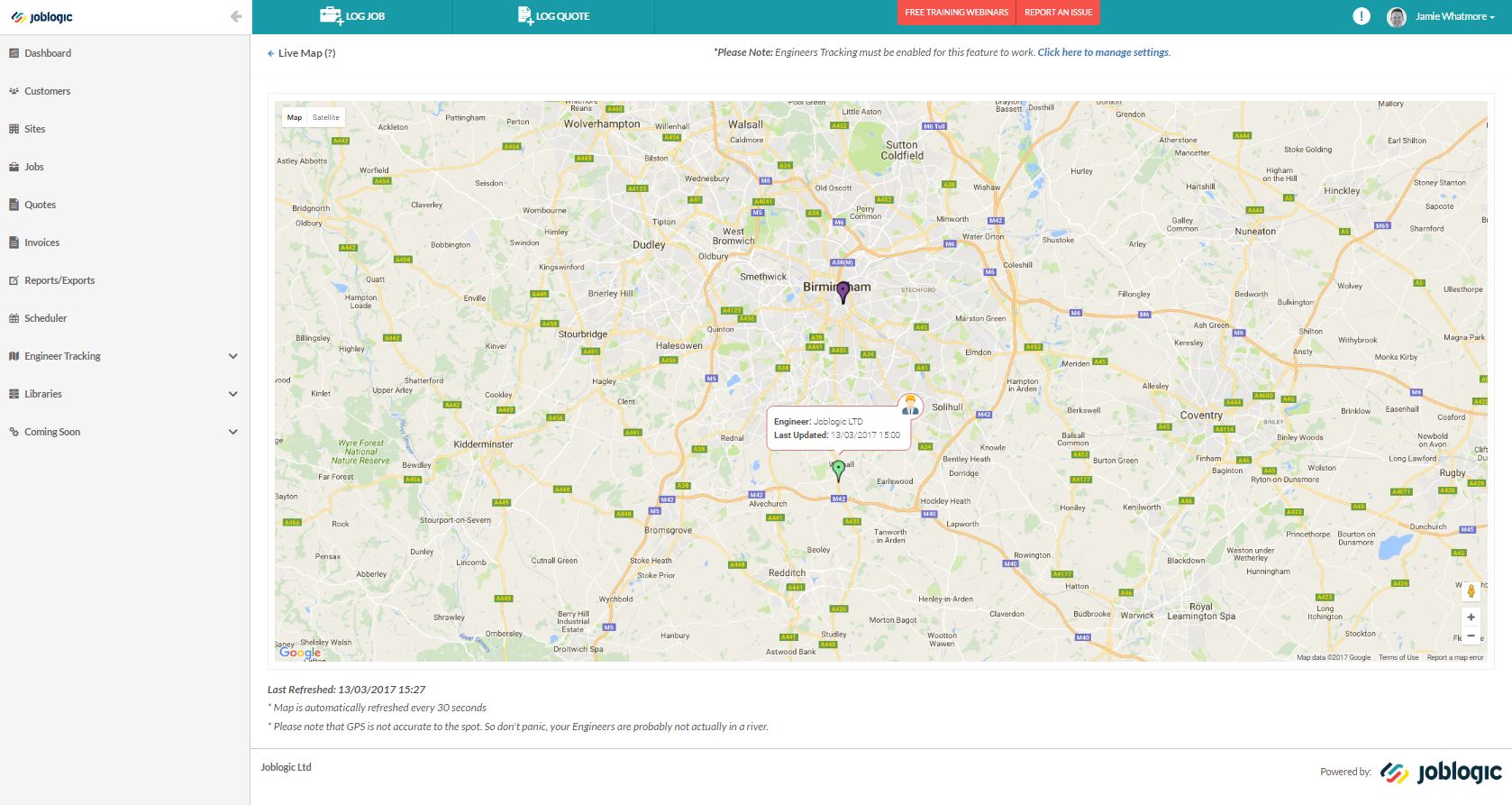
Task: Click the Log Job button
Action: (x=352, y=16)
